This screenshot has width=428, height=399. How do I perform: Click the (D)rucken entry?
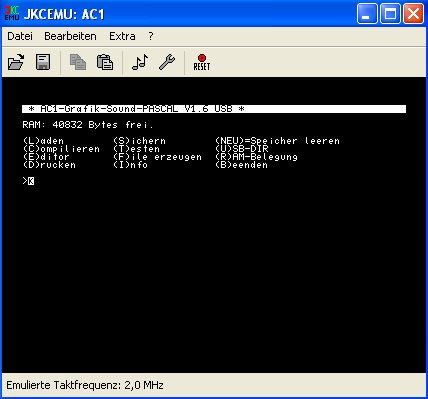tap(49, 165)
